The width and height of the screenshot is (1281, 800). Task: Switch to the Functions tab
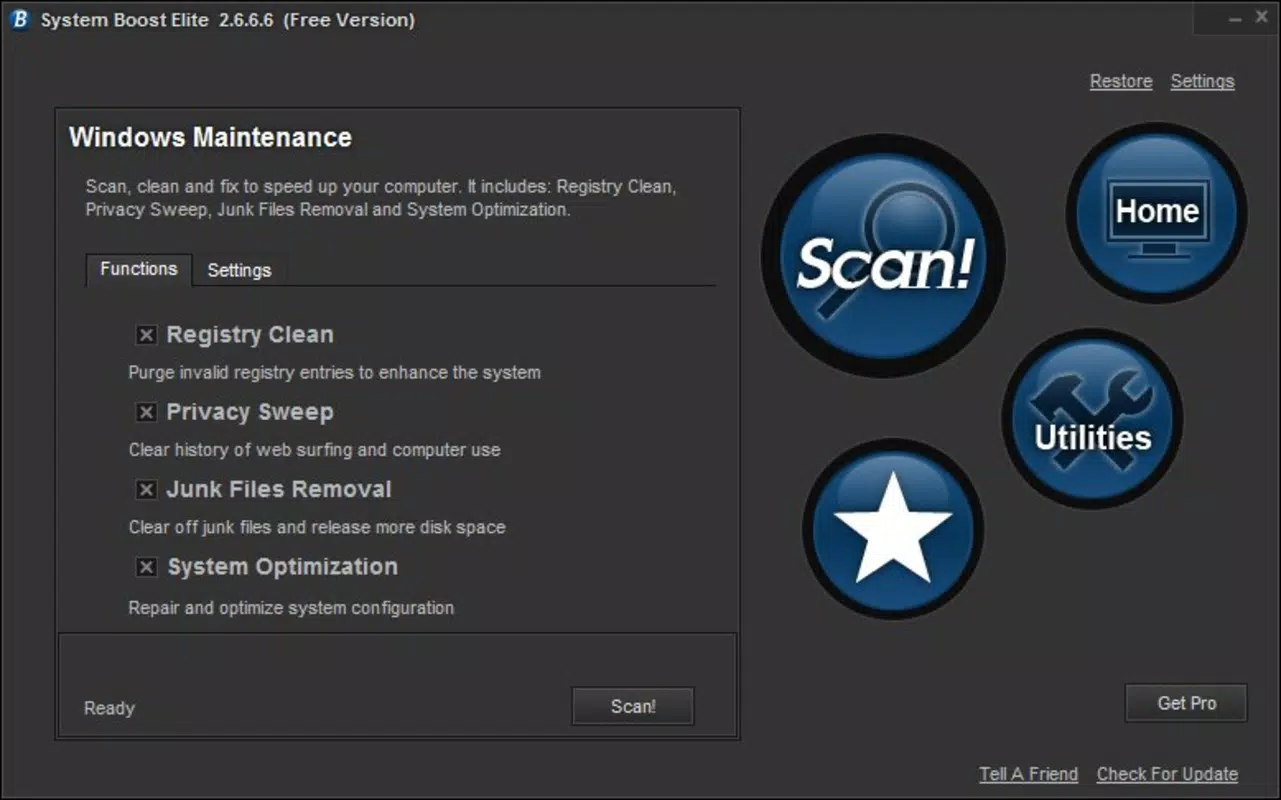click(139, 269)
